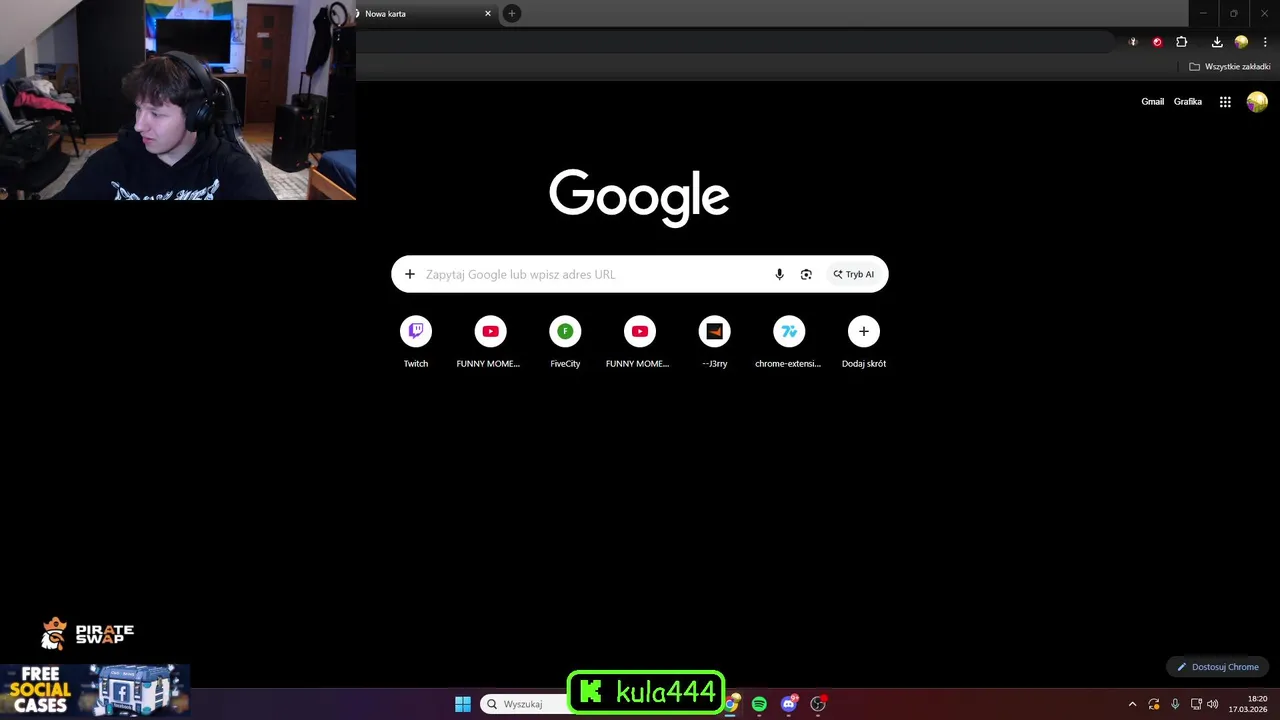The image size is (1280, 720).
Task: Open Google Lens image search icon
Action: (x=806, y=274)
